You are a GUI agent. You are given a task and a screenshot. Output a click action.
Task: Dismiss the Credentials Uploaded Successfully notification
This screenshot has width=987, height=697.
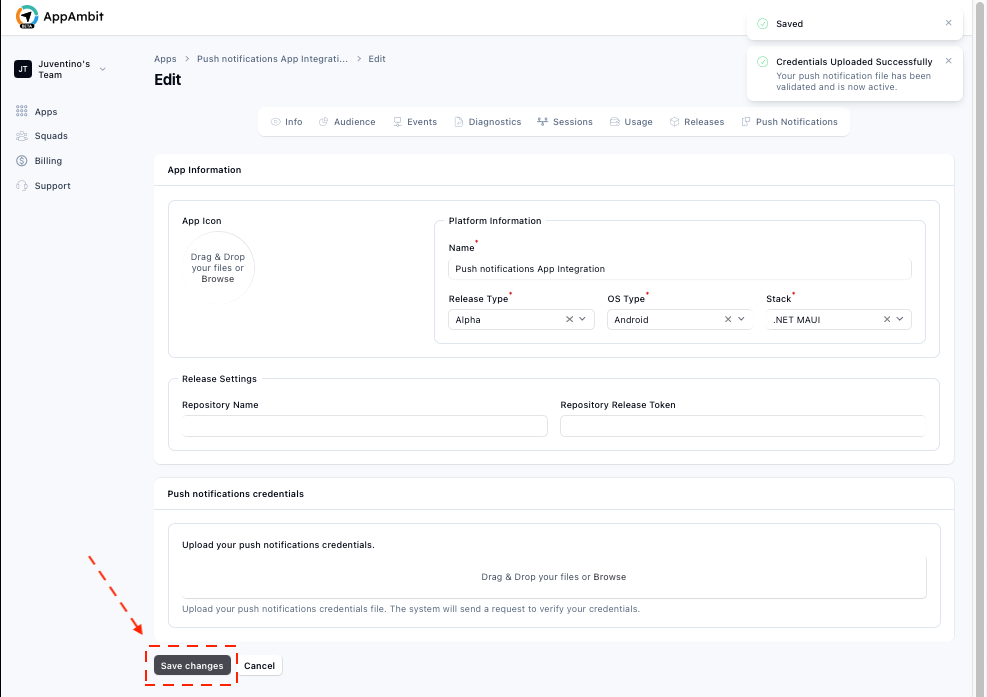click(948, 60)
